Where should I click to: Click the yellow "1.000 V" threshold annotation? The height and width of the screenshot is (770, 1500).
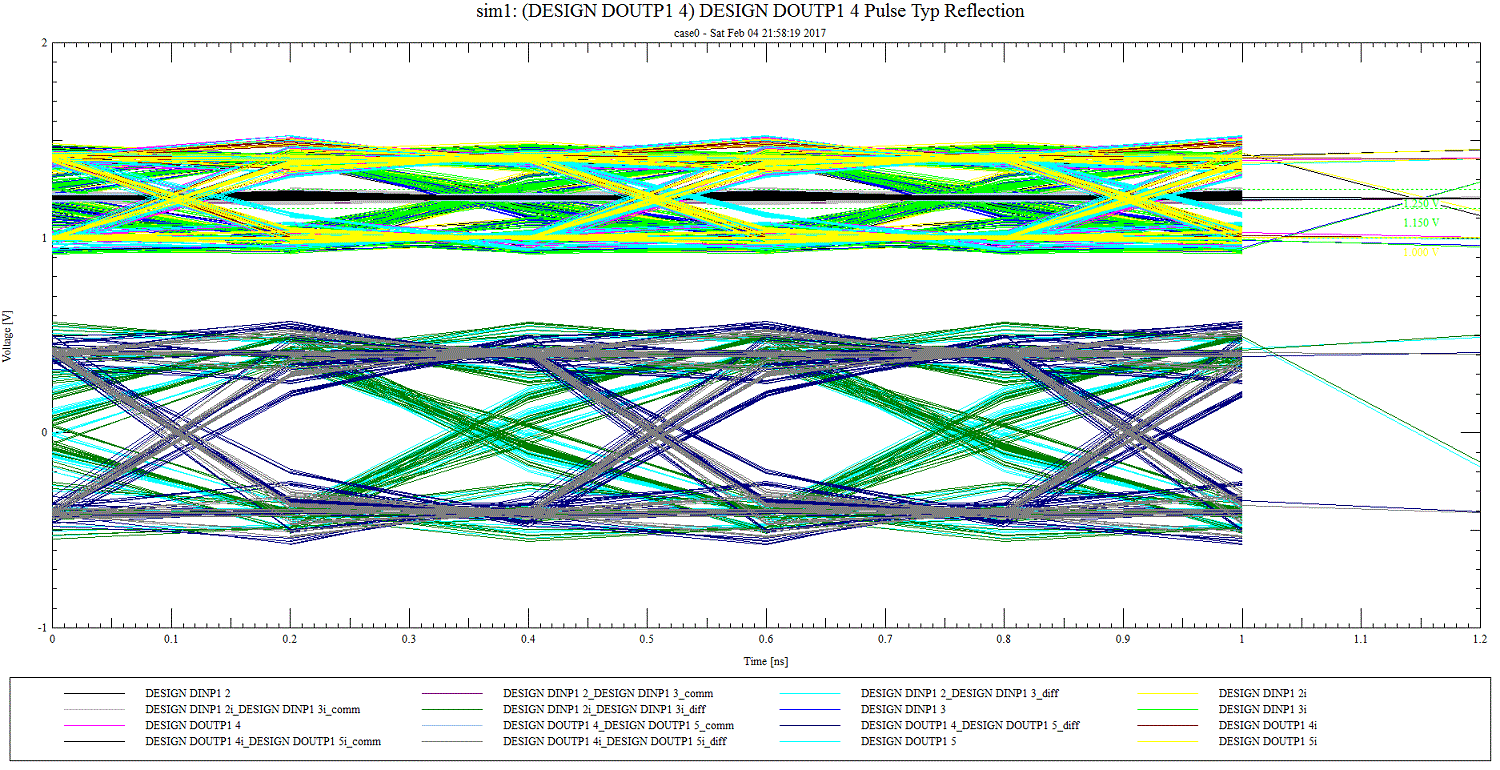point(1420,253)
